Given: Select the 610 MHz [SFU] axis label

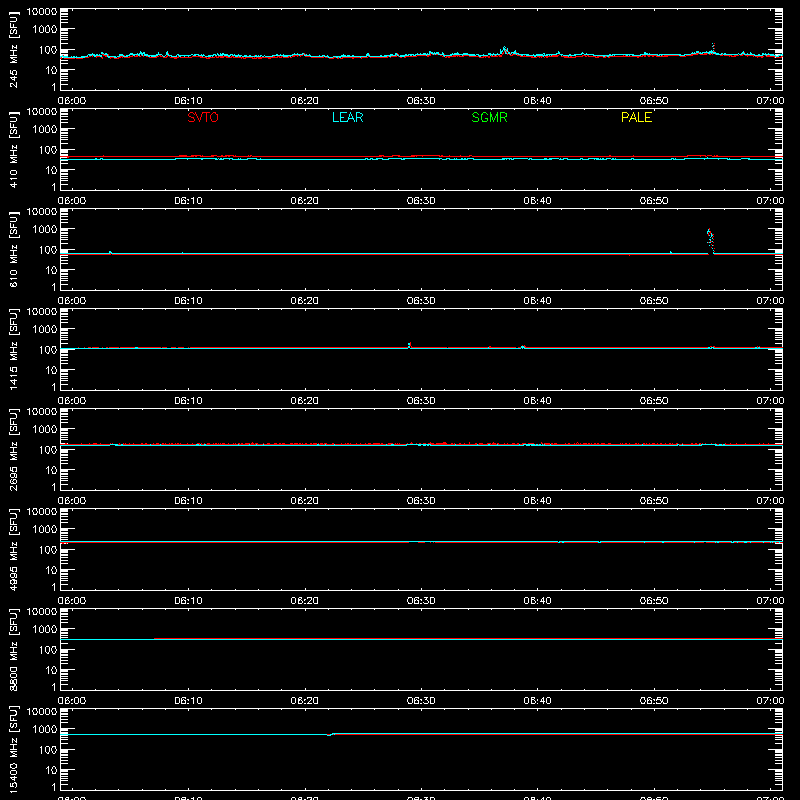Looking at the screenshot, I should (14, 249).
